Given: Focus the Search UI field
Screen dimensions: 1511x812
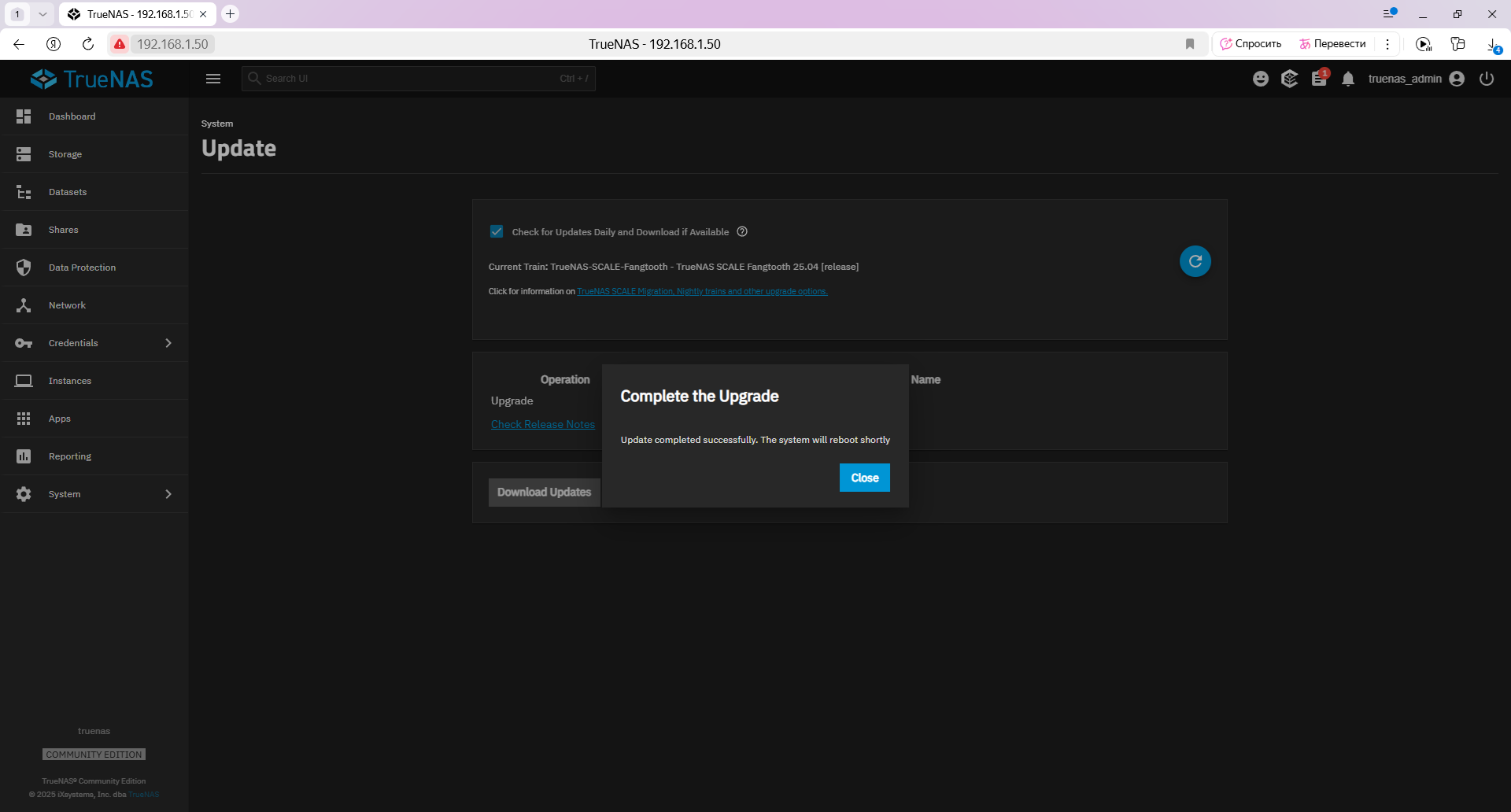Looking at the screenshot, I should tap(419, 79).
